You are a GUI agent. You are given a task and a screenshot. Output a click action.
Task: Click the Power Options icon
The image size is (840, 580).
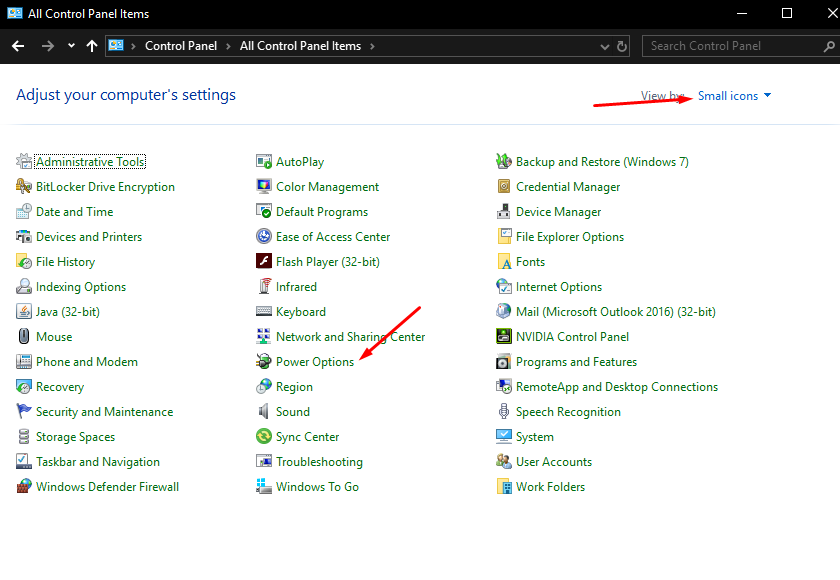point(264,362)
